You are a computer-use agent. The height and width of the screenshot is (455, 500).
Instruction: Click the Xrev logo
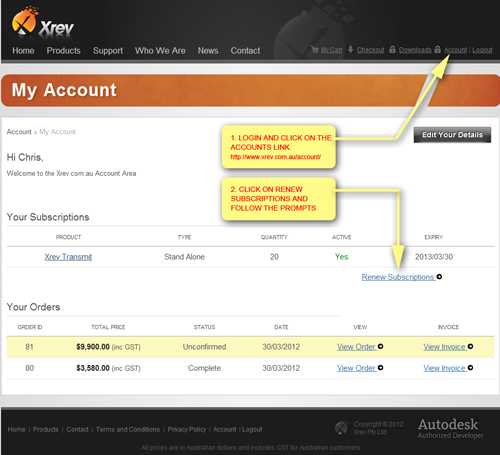click(43, 23)
